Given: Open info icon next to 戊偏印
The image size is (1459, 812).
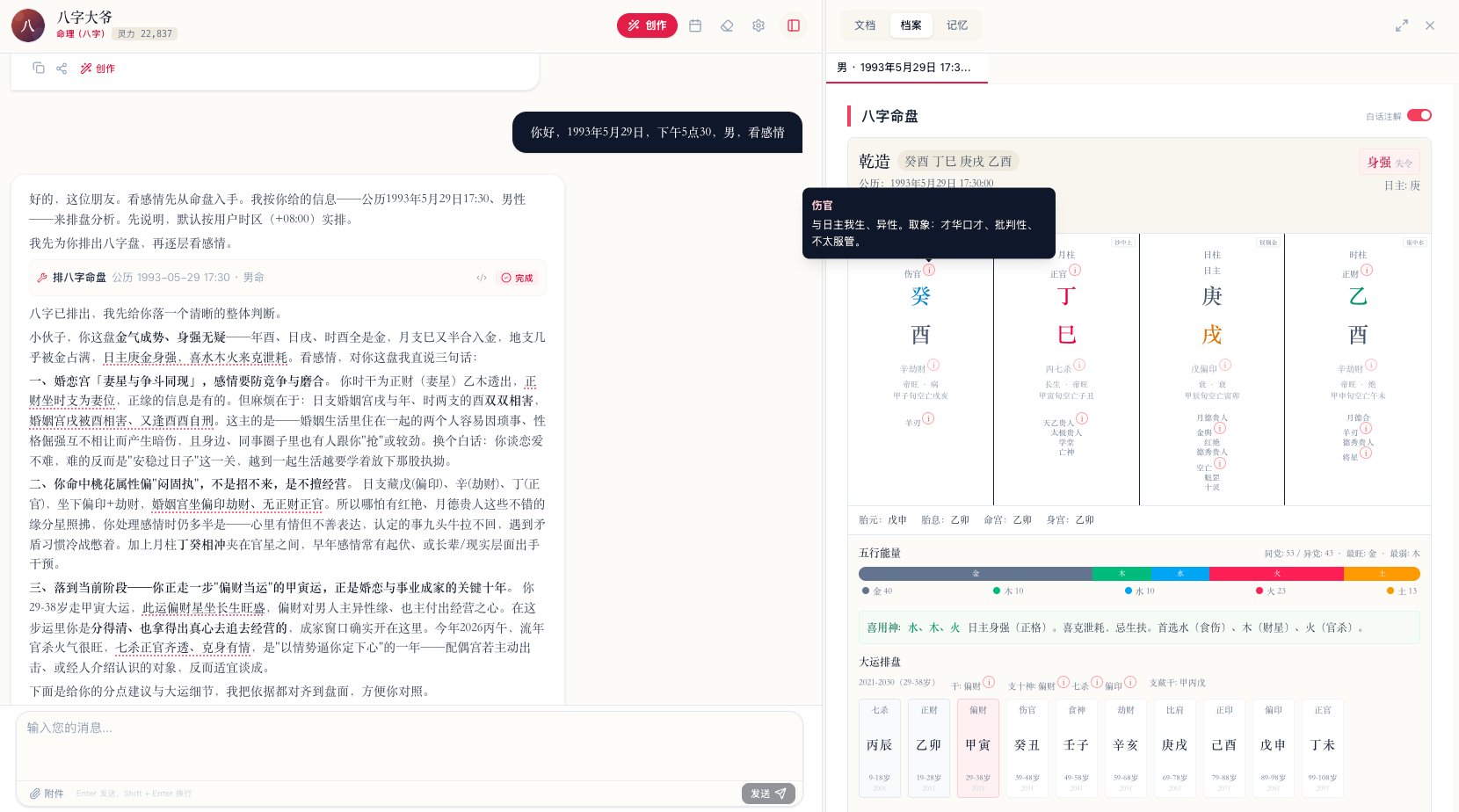Looking at the screenshot, I should click(1225, 365).
